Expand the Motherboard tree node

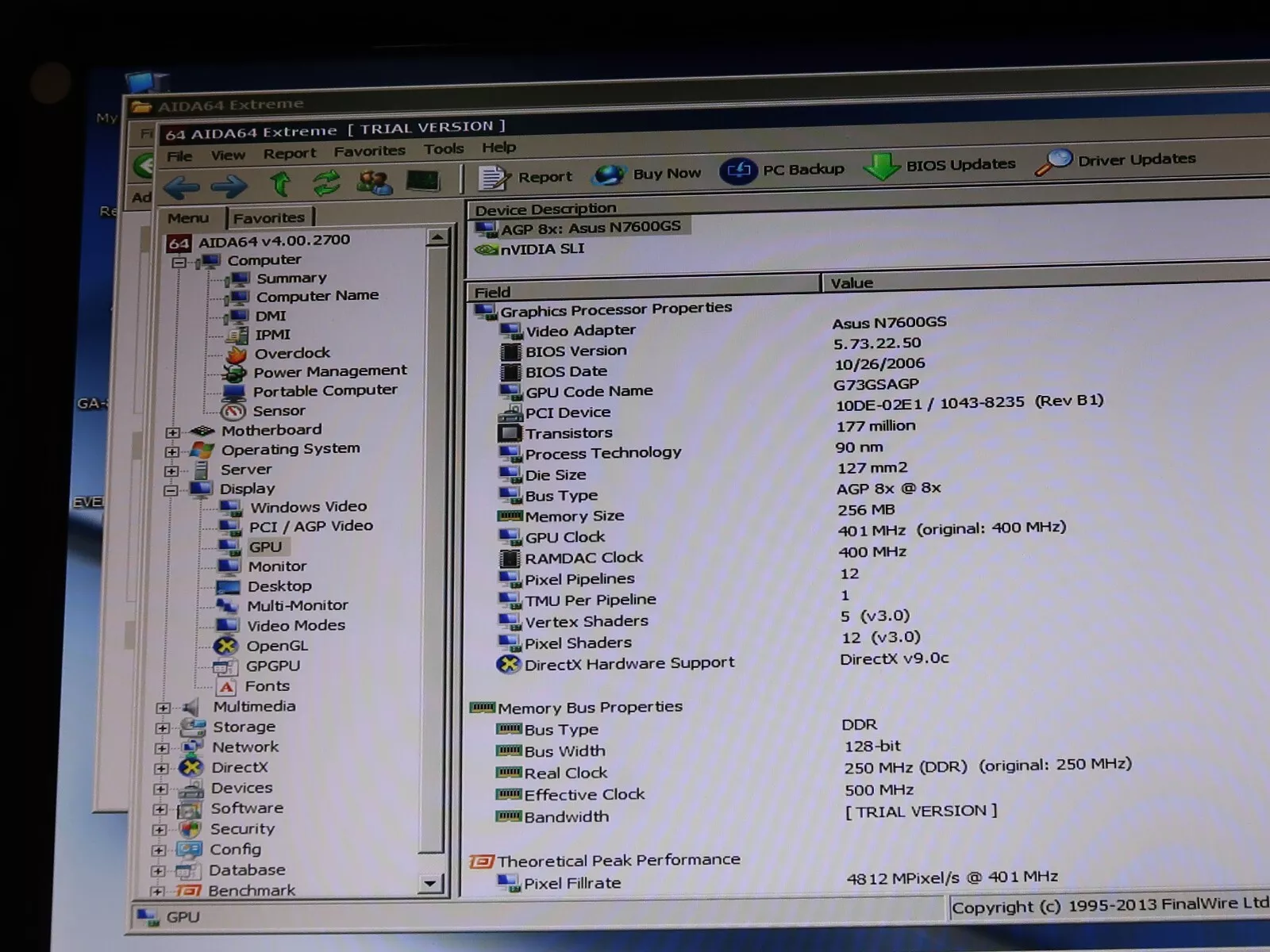click(172, 433)
